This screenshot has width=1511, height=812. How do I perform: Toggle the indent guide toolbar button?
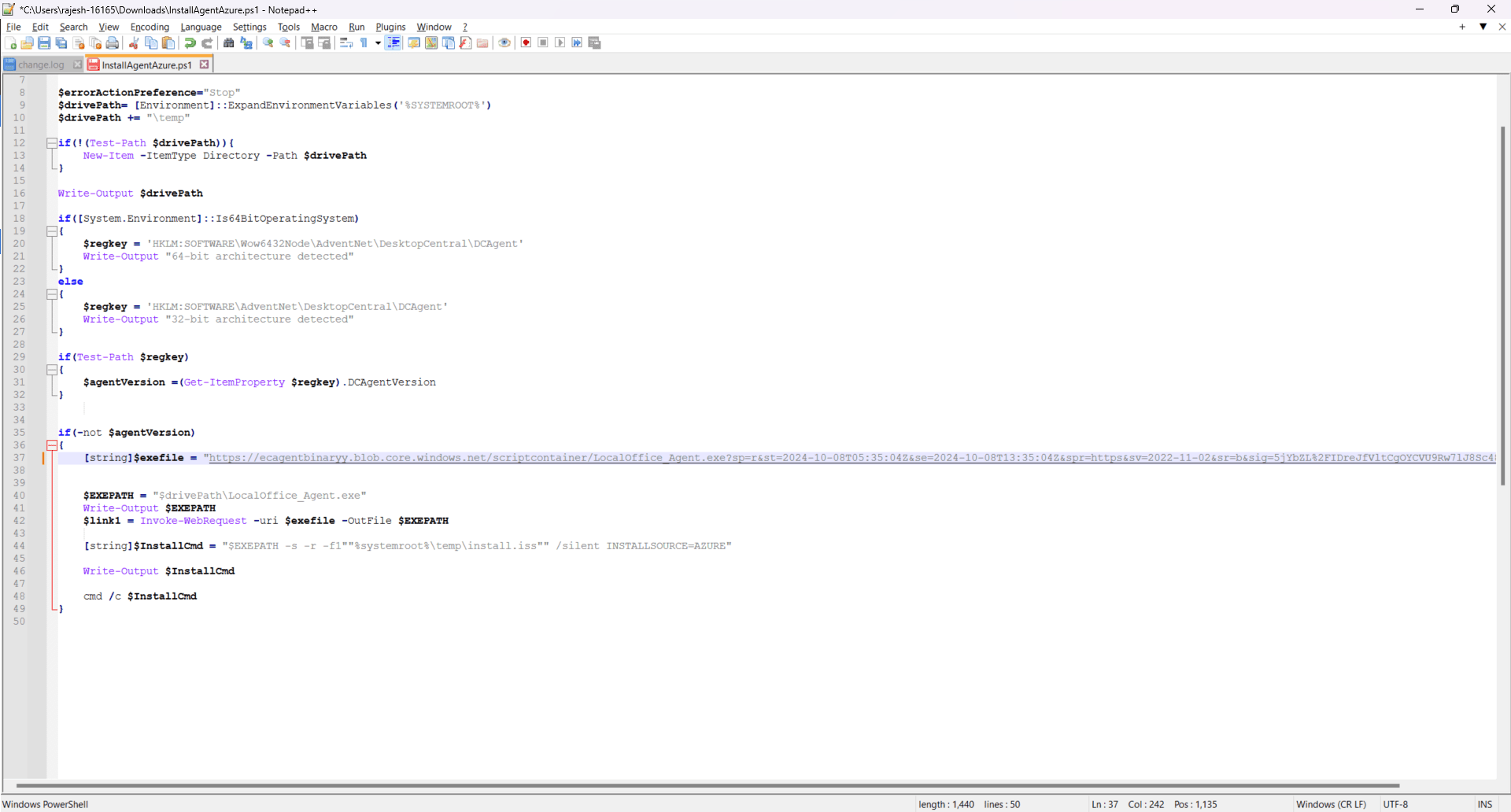click(x=393, y=43)
